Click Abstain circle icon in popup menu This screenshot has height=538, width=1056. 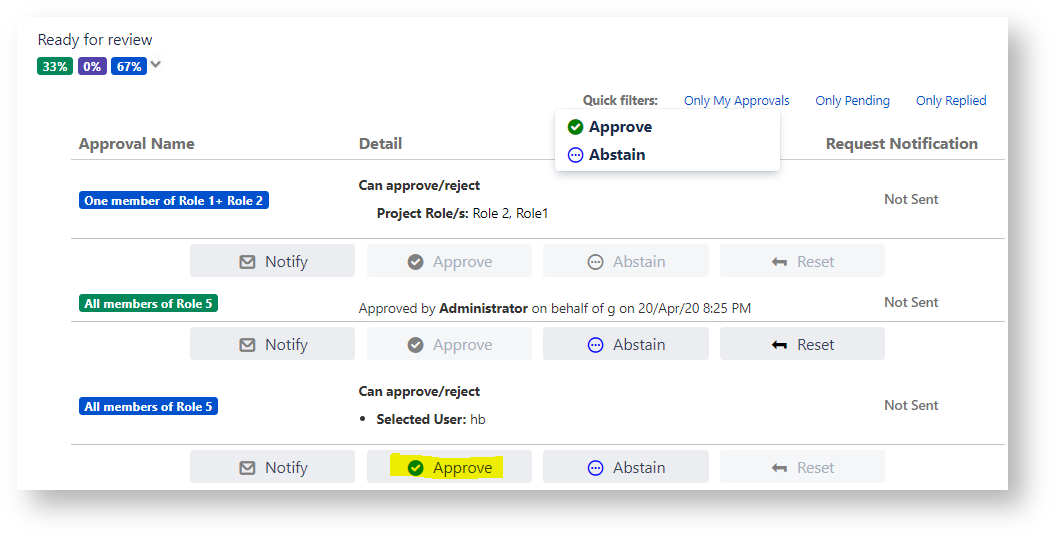pyautogui.click(x=575, y=155)
